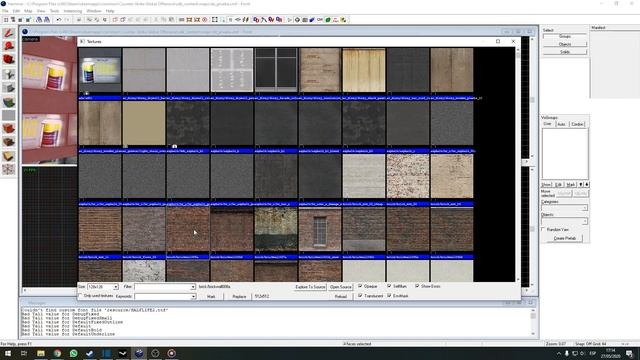Toggle the Opaque checkbox
Viewport: 640px width, 360px height.
(x=360, y=286)
